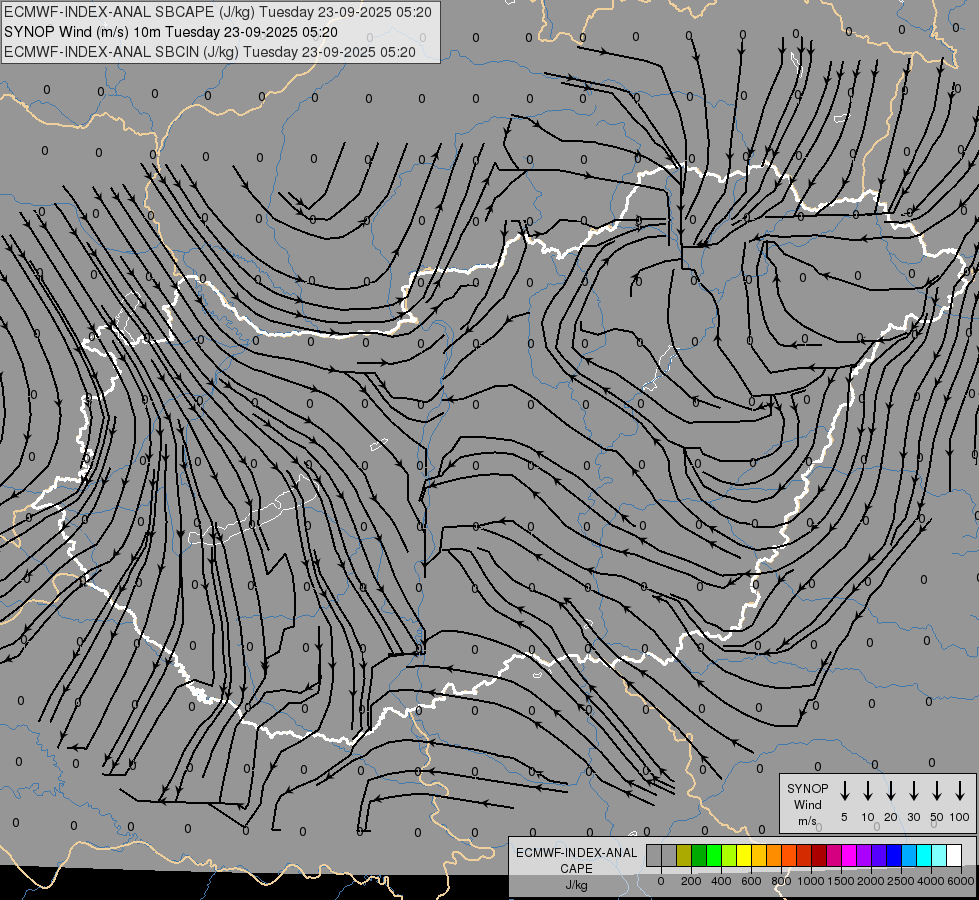Viewport: 979px width, 900px height.
Task: Click the SBCAPE title line in header box
Action: [x=218, y=12]
